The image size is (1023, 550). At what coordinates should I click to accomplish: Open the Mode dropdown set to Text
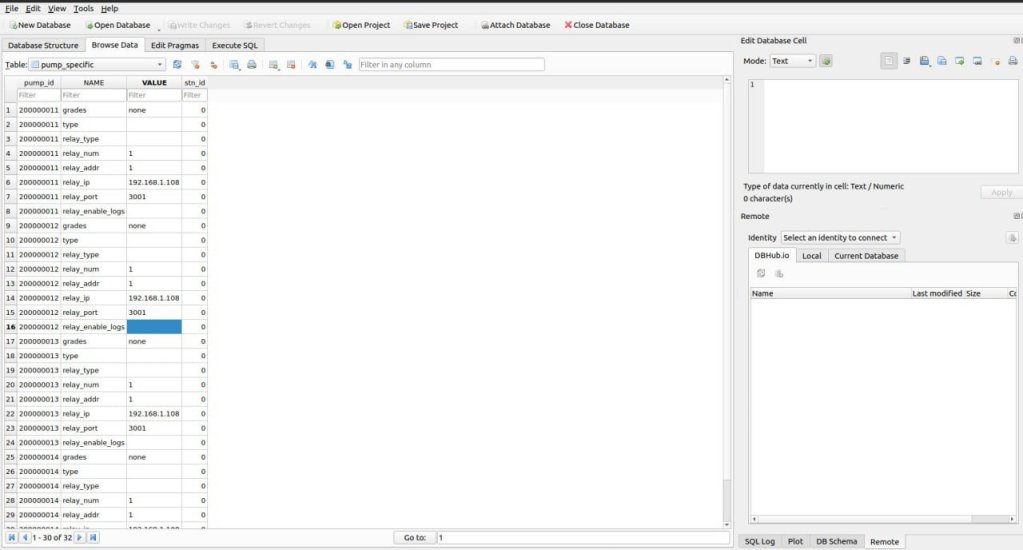792,61
